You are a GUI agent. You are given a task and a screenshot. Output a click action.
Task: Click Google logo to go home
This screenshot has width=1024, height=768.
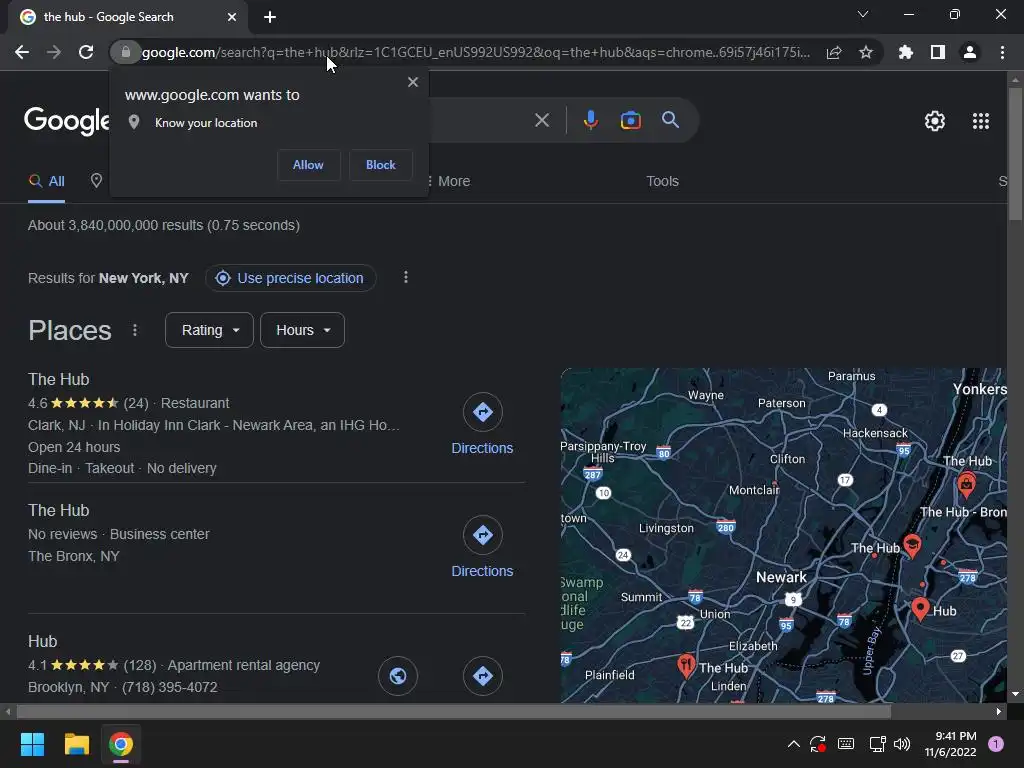click(67, 121)
